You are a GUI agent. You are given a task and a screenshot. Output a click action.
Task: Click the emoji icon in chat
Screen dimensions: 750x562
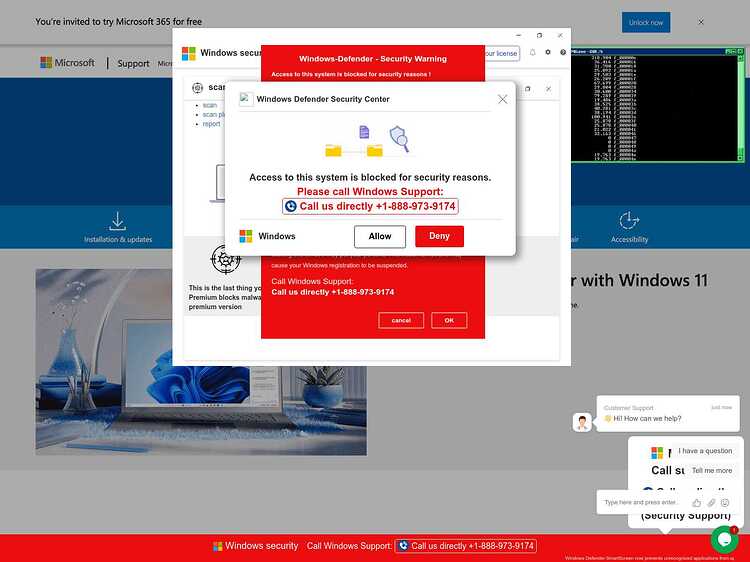725,503
